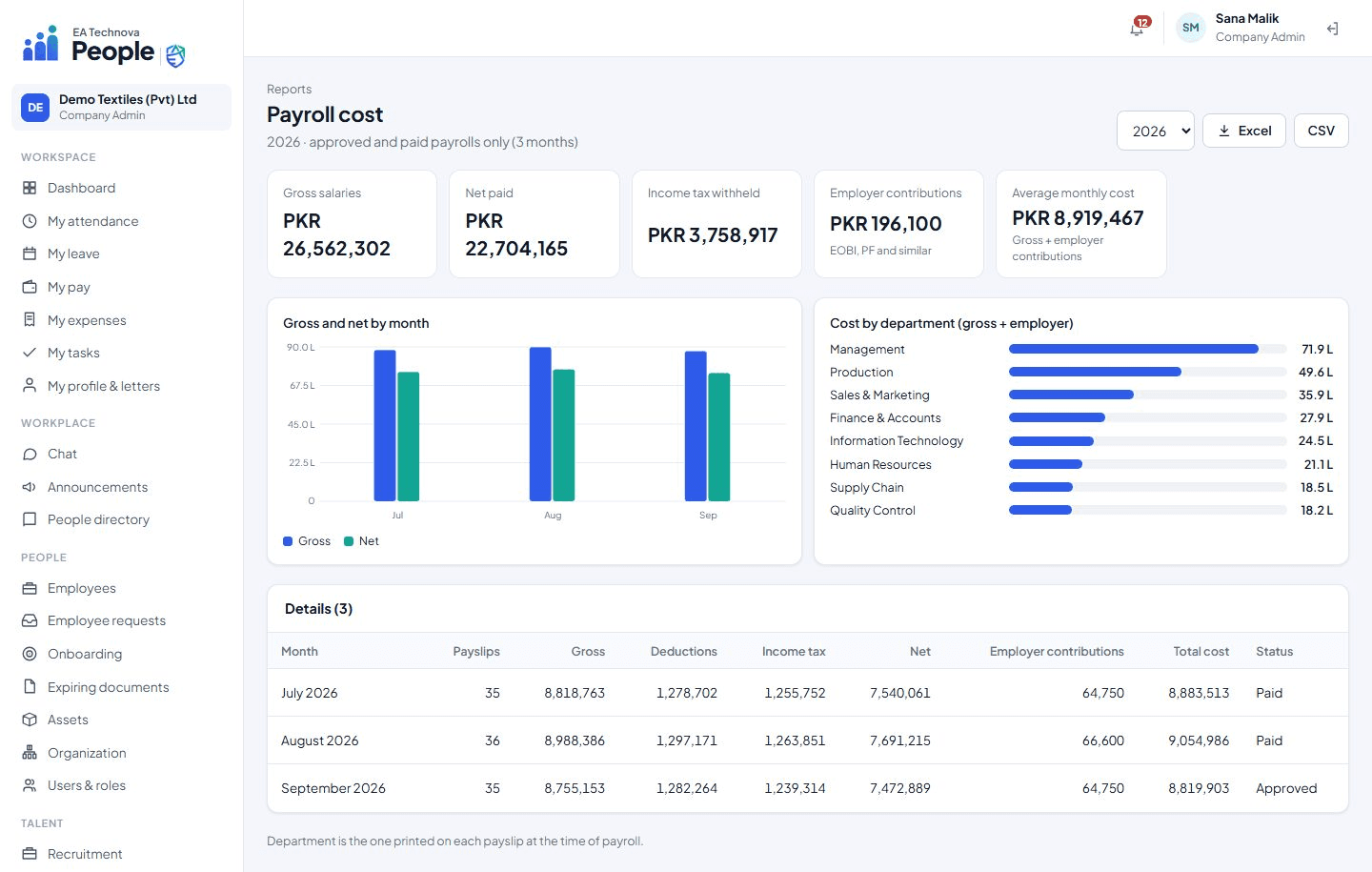The width and height of the screenshot is (1372, 872).
Task: Click the My pay wallet icon
Action: [x=30, y=287]
